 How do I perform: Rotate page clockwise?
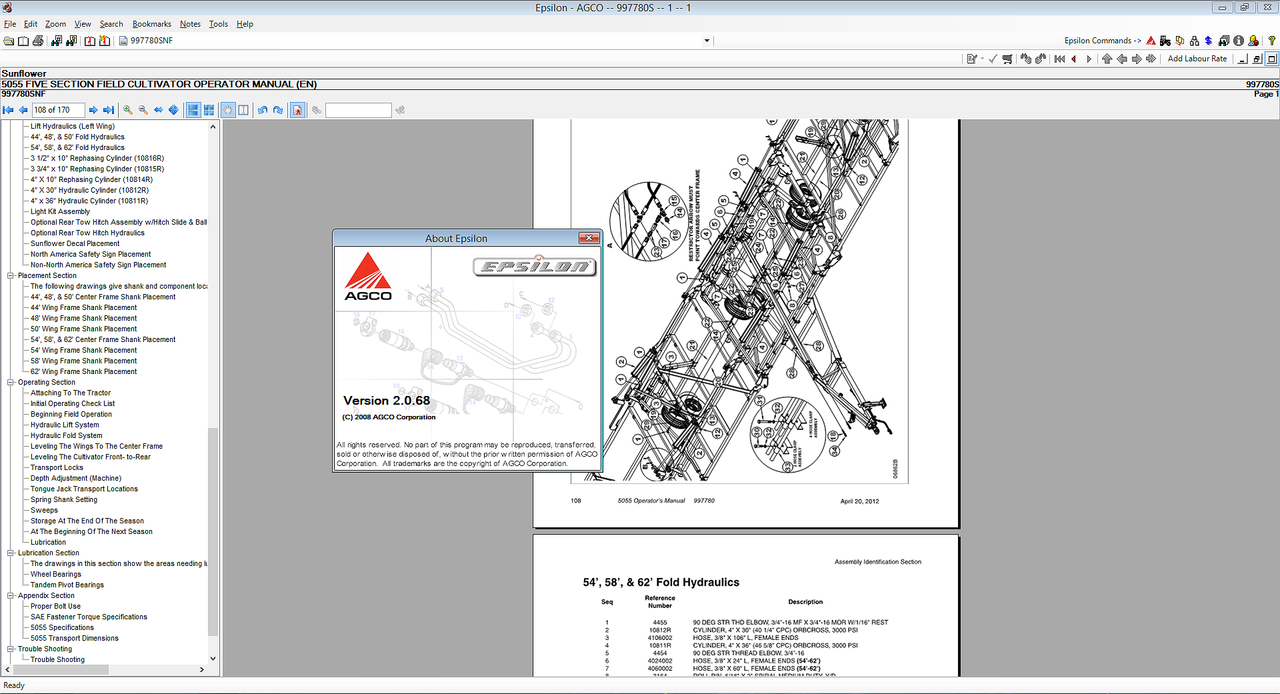tap(278, 110)
